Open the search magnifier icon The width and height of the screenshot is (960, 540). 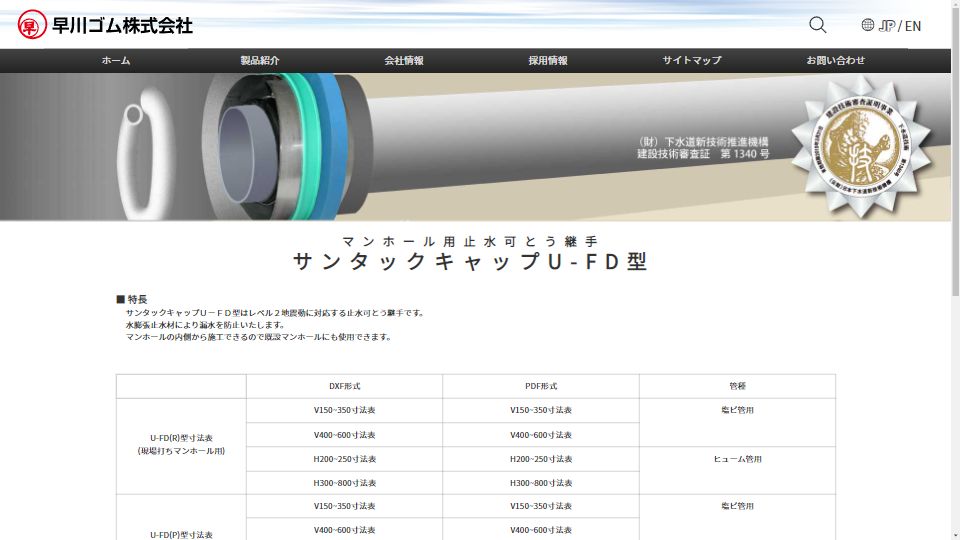tap(817, 25)
